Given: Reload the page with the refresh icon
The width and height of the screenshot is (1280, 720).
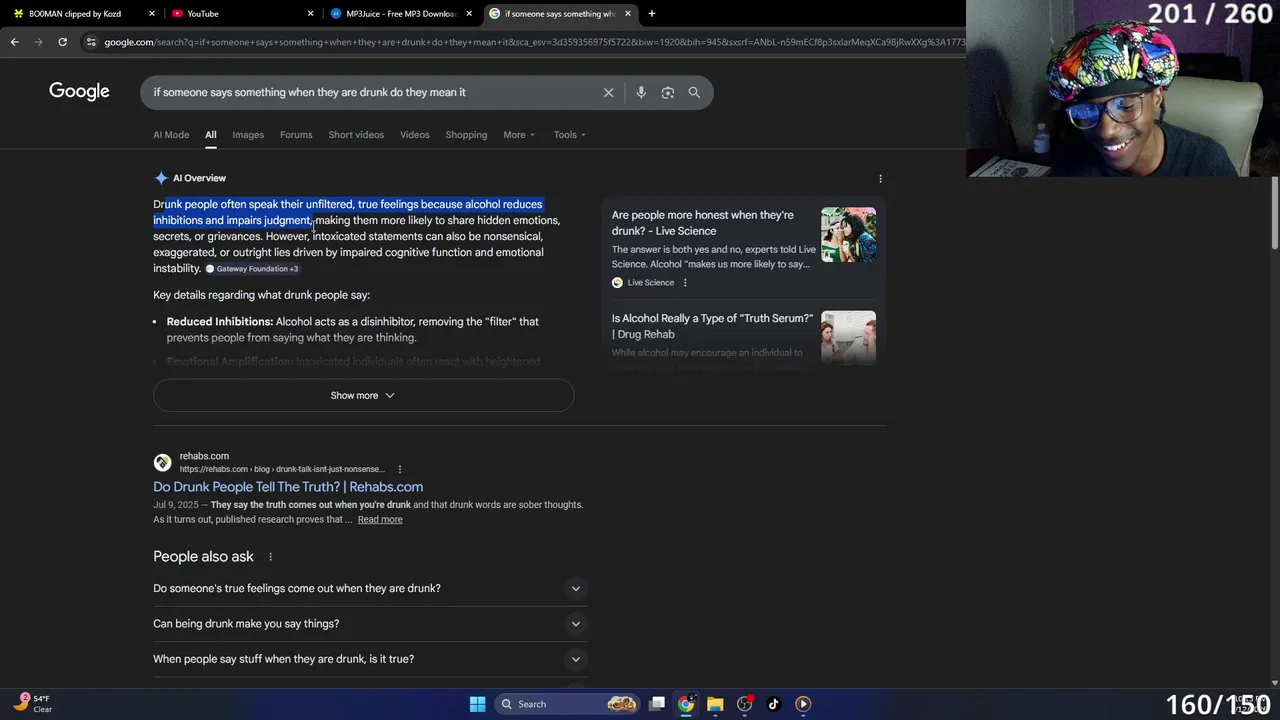Looking at the screenshot, I should coord(62,42).
